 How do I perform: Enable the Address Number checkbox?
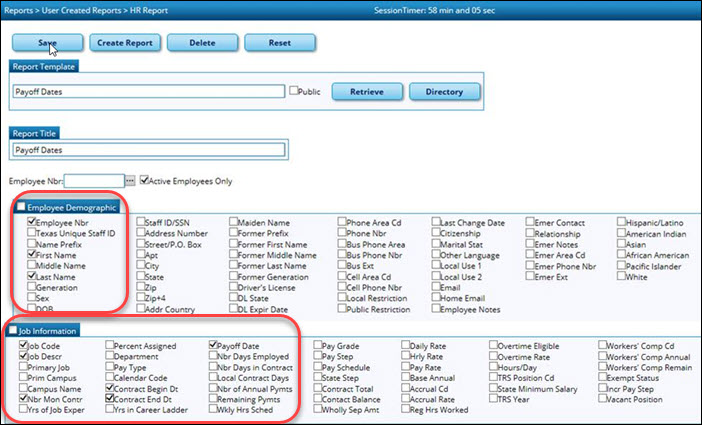click(x=141, y=232)
